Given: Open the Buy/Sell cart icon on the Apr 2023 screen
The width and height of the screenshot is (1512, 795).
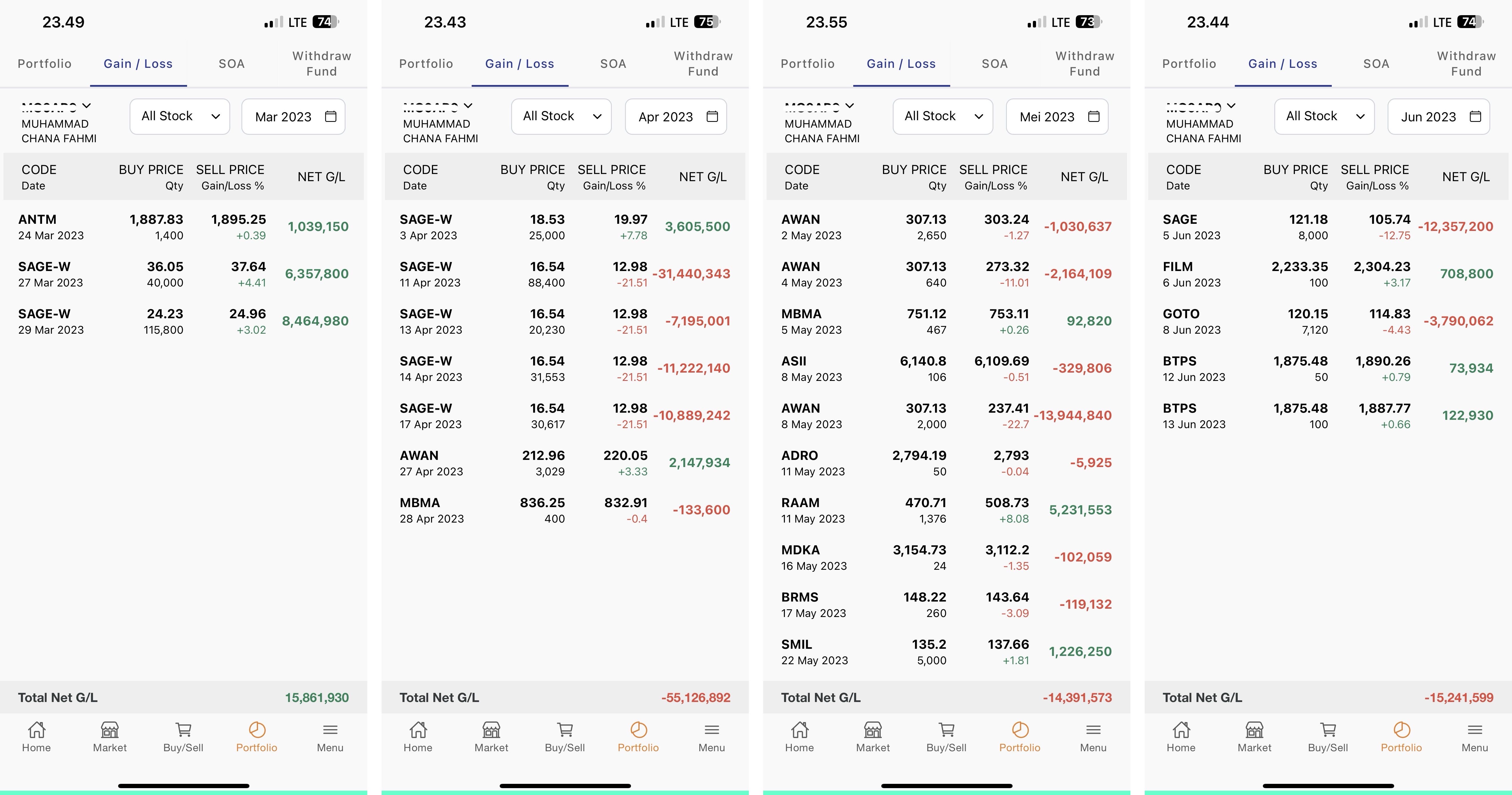Looking at the screenshot, I should point(565,730).
